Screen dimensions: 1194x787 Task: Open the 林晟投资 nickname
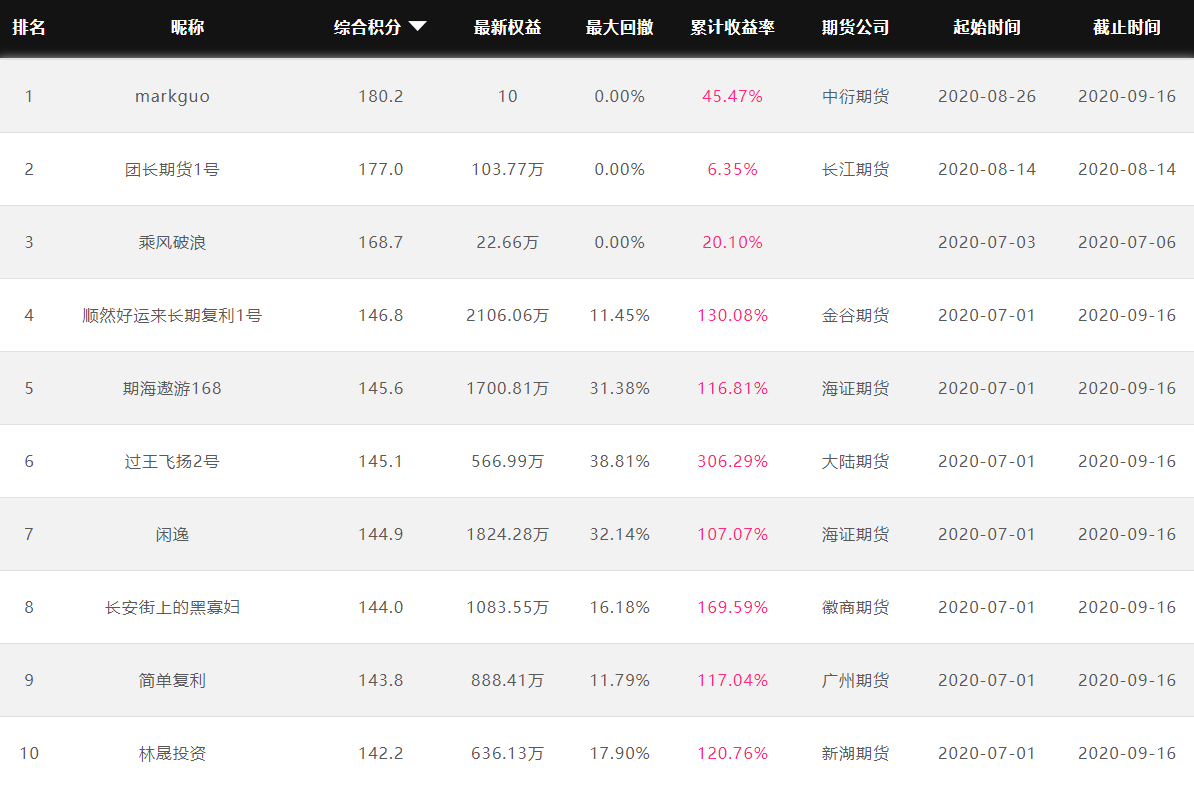coord(172,754)
